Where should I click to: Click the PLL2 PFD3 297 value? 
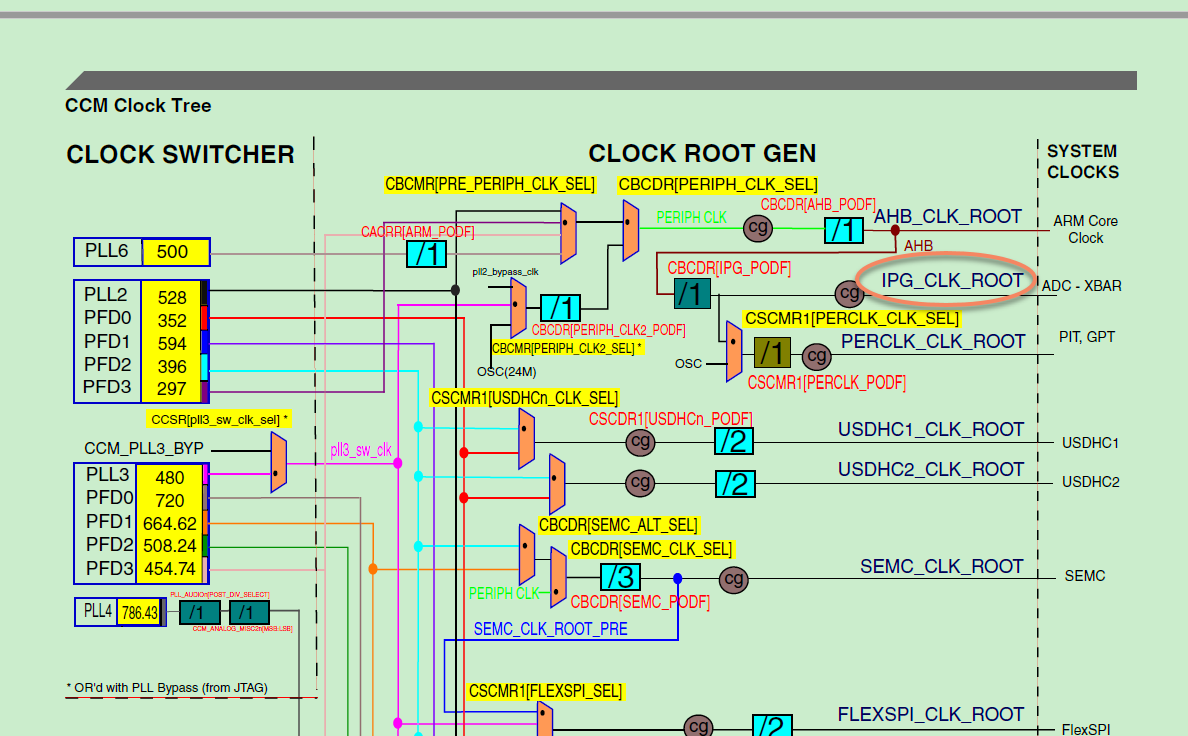(x=172, y=389)
